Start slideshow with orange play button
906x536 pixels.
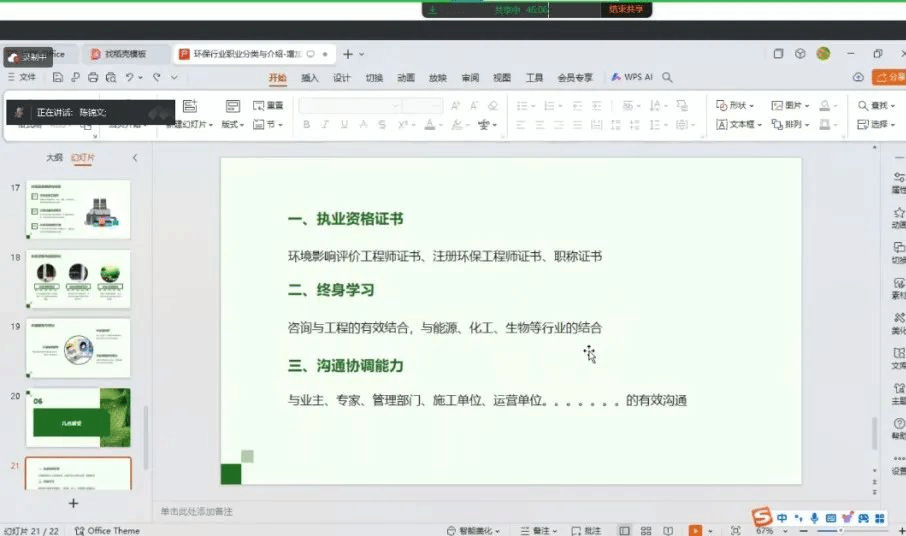695,530
